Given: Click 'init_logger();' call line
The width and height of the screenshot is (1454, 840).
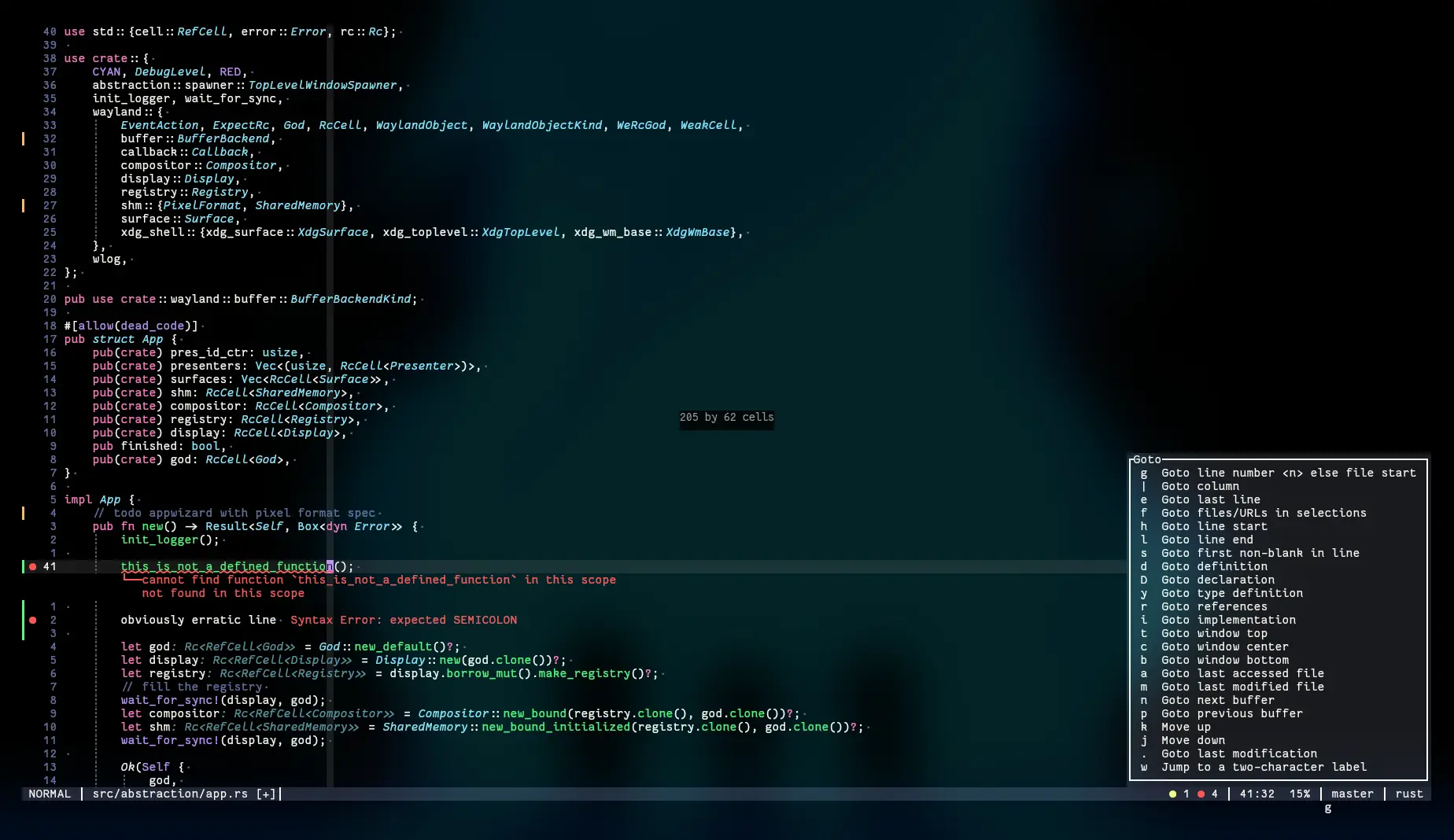Looking at the screenshot, I should tap(170, 540).
